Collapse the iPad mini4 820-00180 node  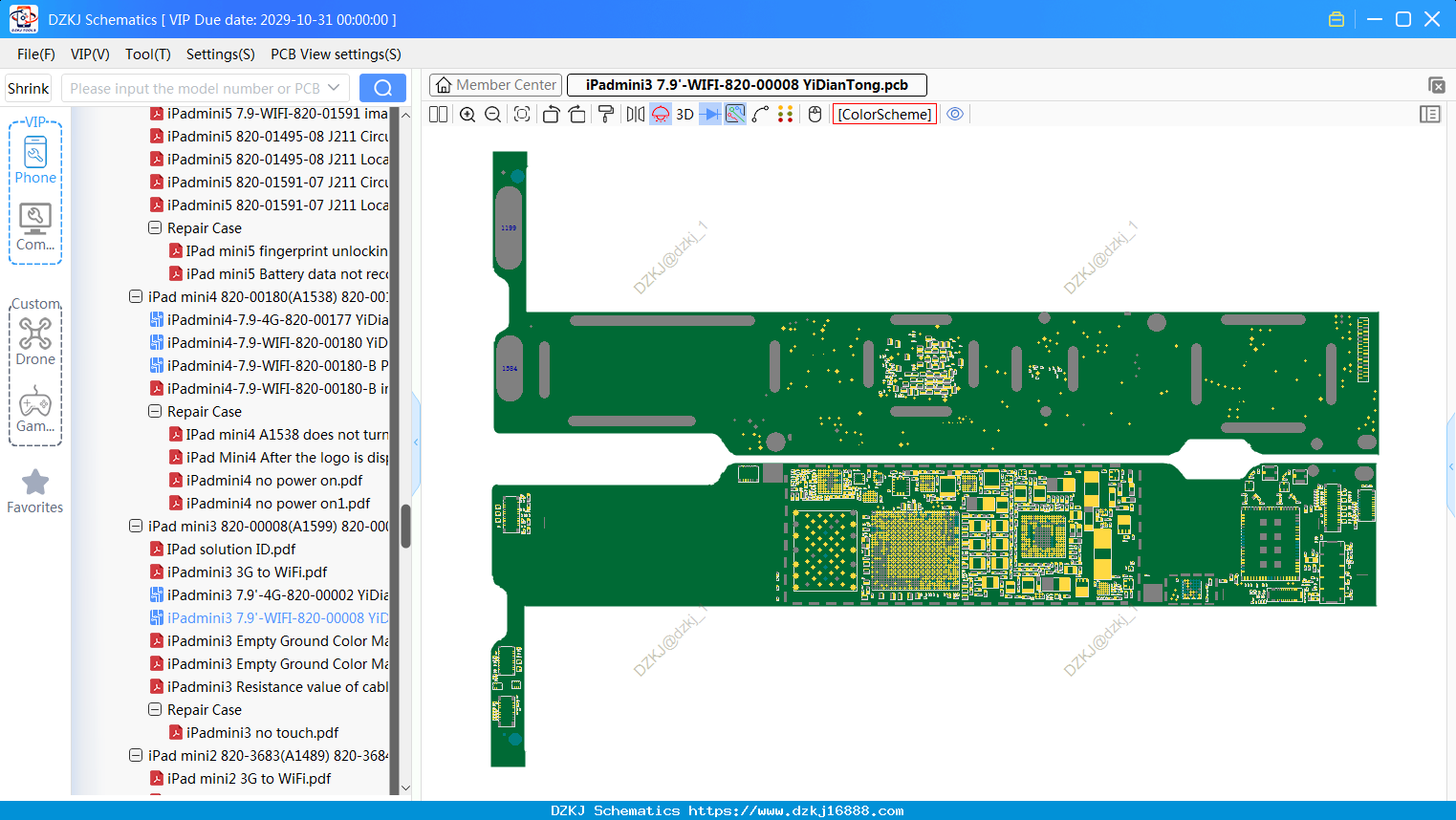136,297
